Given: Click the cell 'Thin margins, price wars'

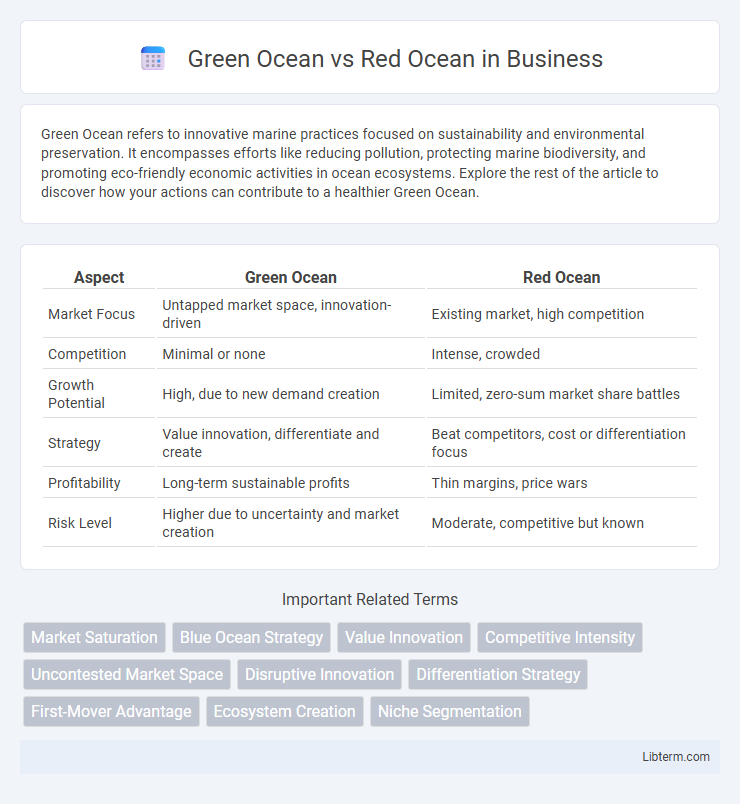Looking at the screenshot, I should click(562, 483).
